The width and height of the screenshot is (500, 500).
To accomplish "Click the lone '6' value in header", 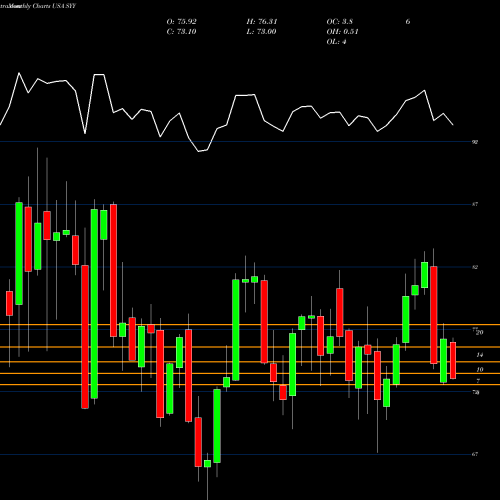I will [x=408, y=22].
